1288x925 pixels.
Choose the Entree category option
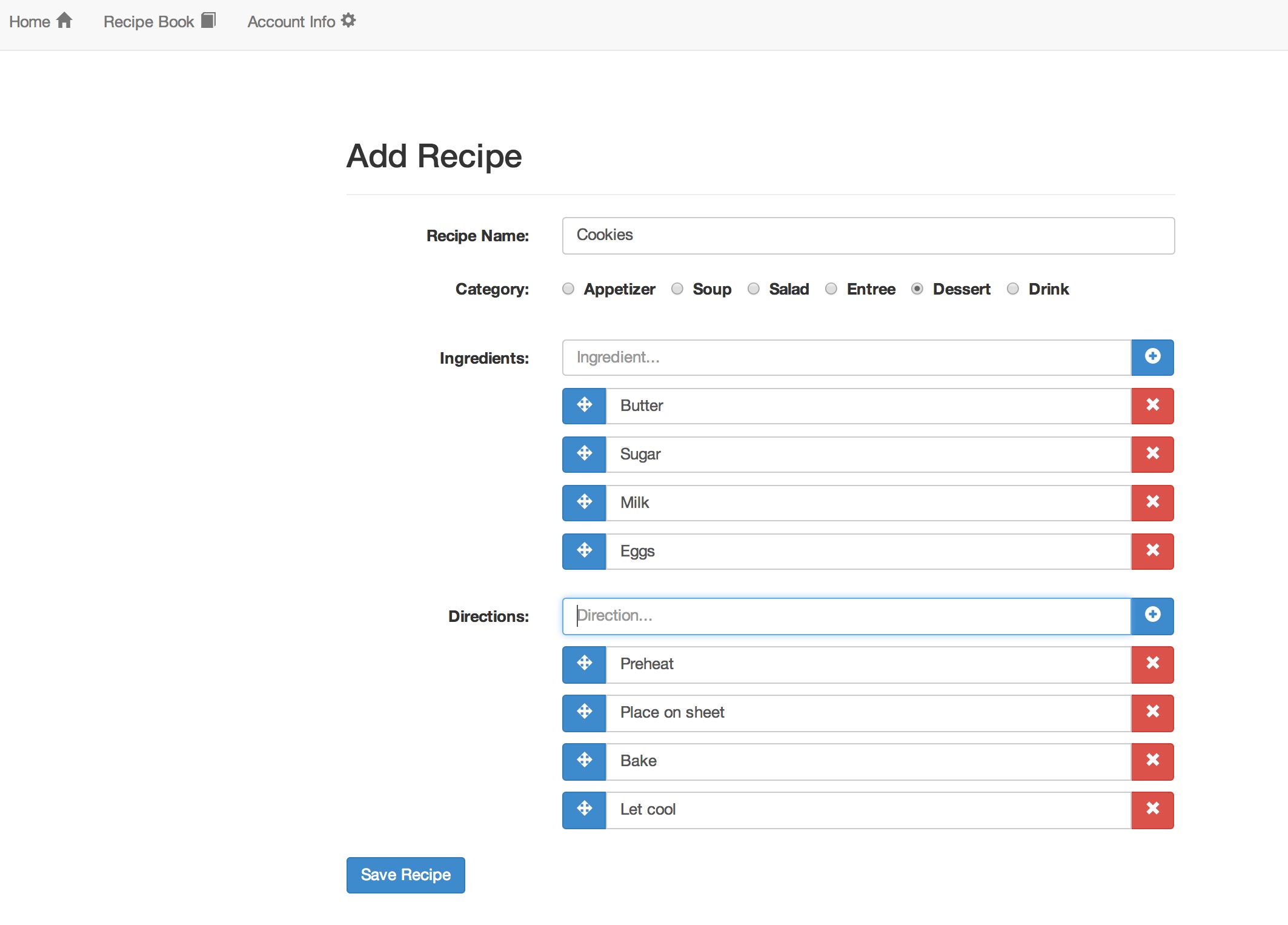pyautogui.click(x=831, y=289)
